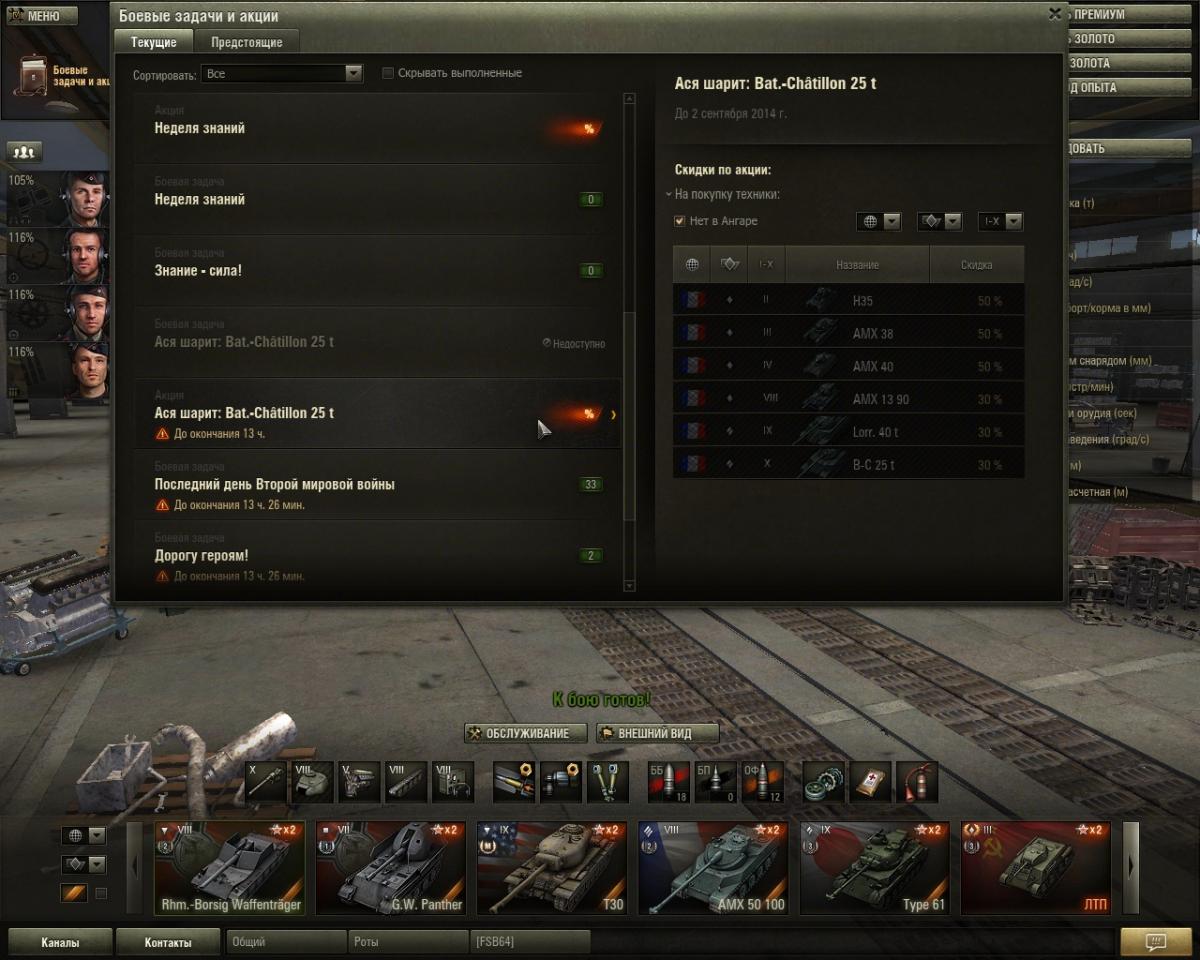Select the Type 61 tank
The width and height of the screenshot is (1200, 960).
pos(875,868)
